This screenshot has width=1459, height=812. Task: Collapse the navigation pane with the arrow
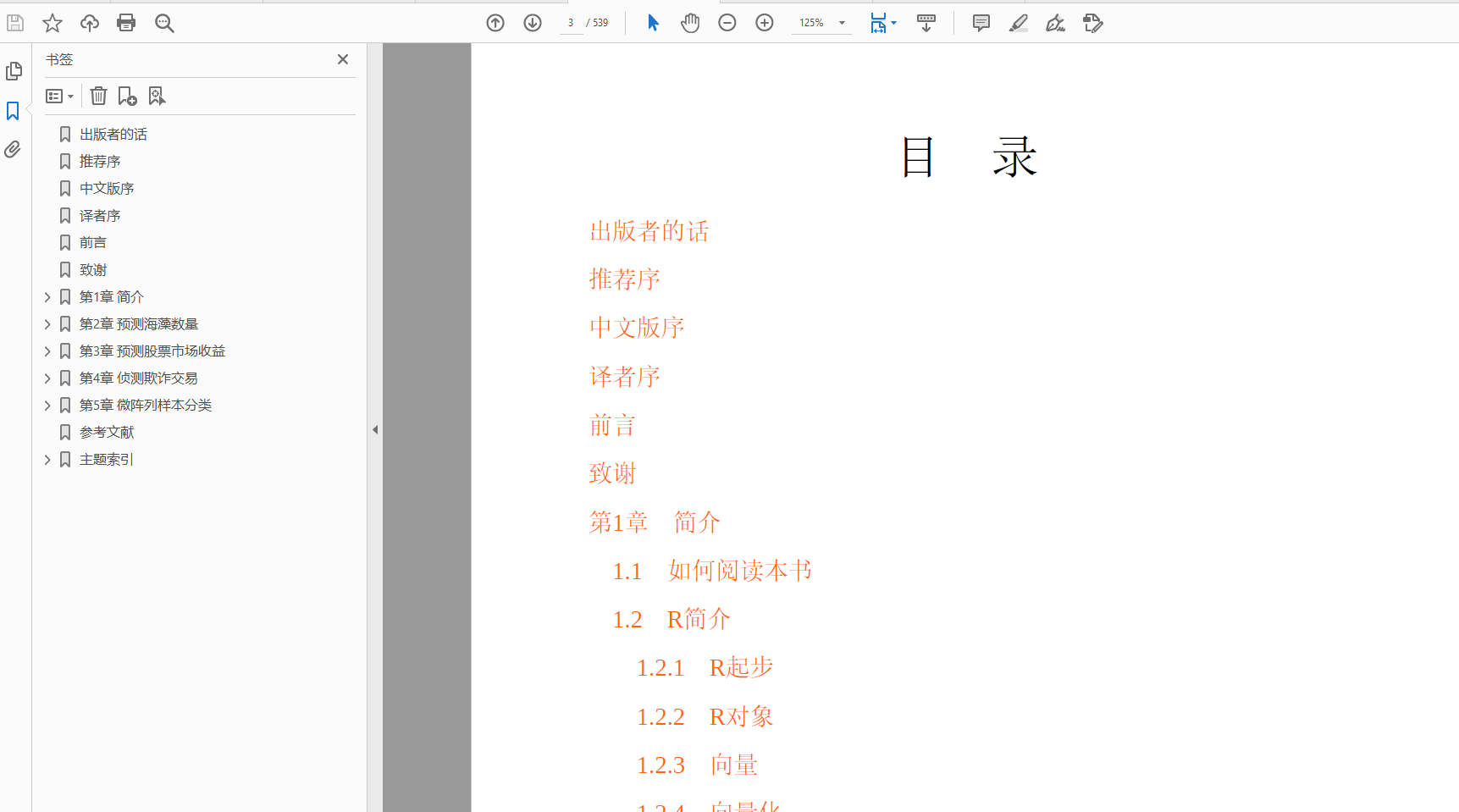coord(375,429)
